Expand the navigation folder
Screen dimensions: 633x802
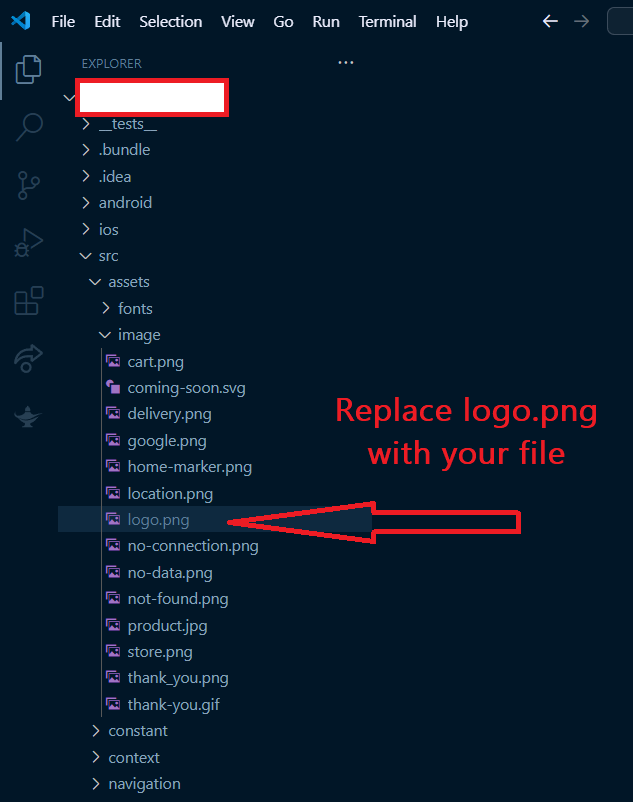point(144,784)
